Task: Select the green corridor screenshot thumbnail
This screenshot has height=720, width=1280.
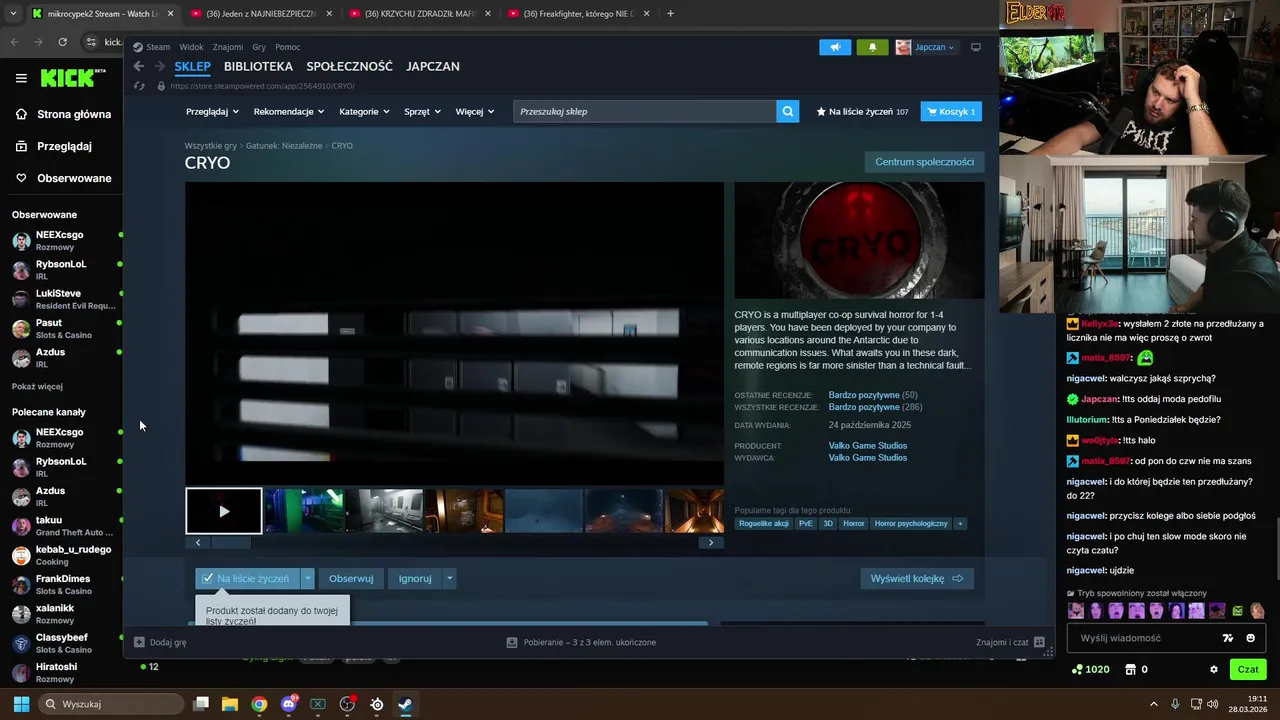Action: click(304, 511)
